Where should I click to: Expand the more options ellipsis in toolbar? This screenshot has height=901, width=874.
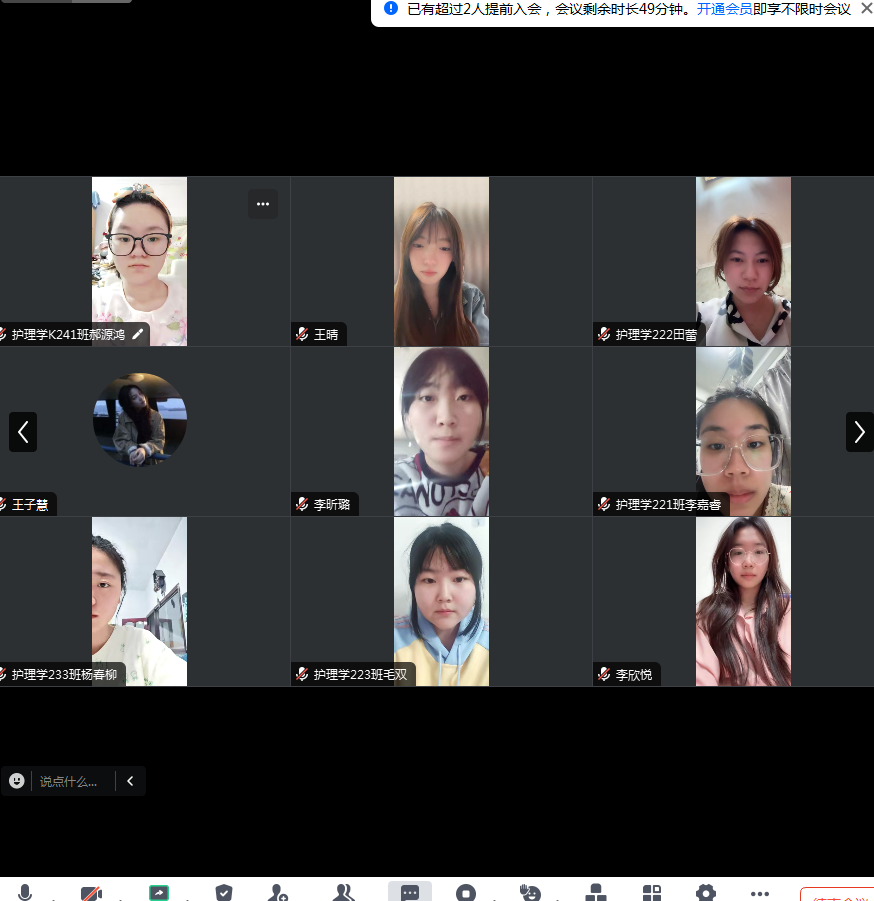click(760, 892)
